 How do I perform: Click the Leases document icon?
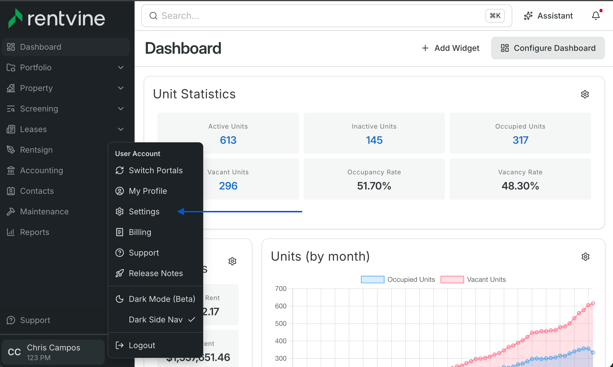click(x=11, y=129)
